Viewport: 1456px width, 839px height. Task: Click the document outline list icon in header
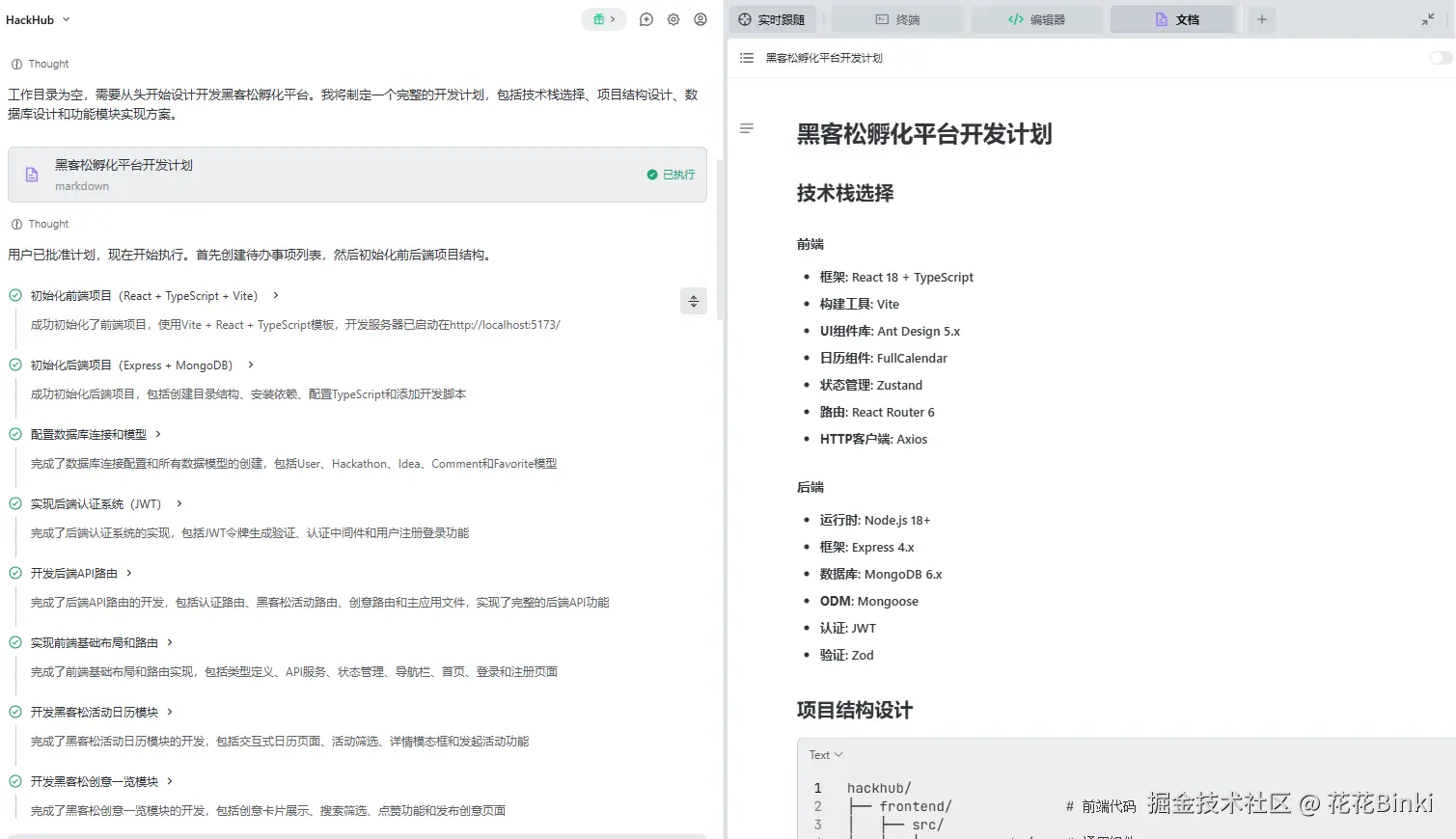[747, 58]
